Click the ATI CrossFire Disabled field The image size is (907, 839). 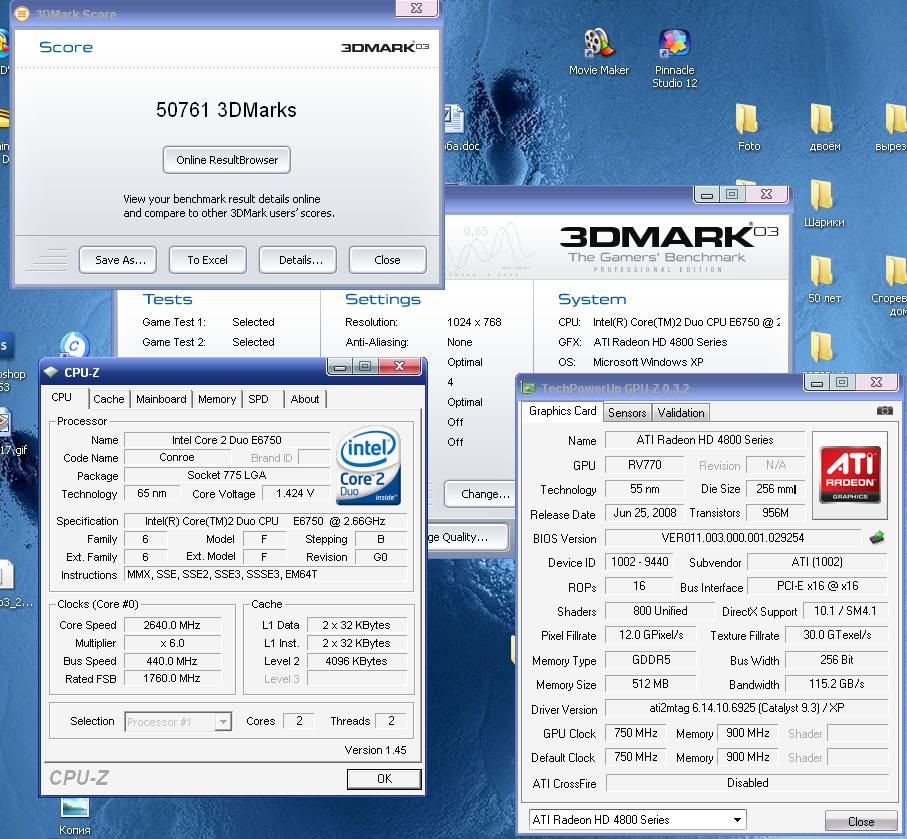(x=747, y=782)
